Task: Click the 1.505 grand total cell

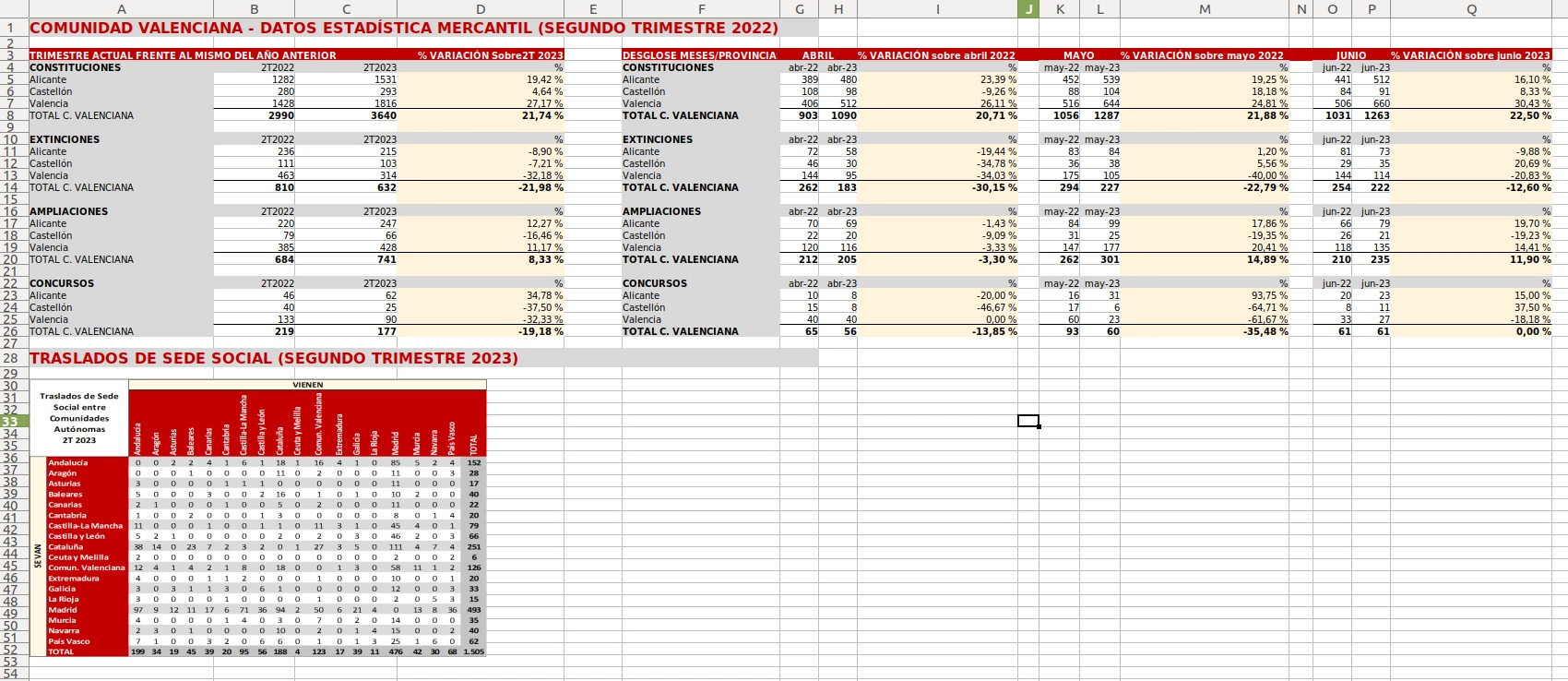Action: tap(474, 651)
